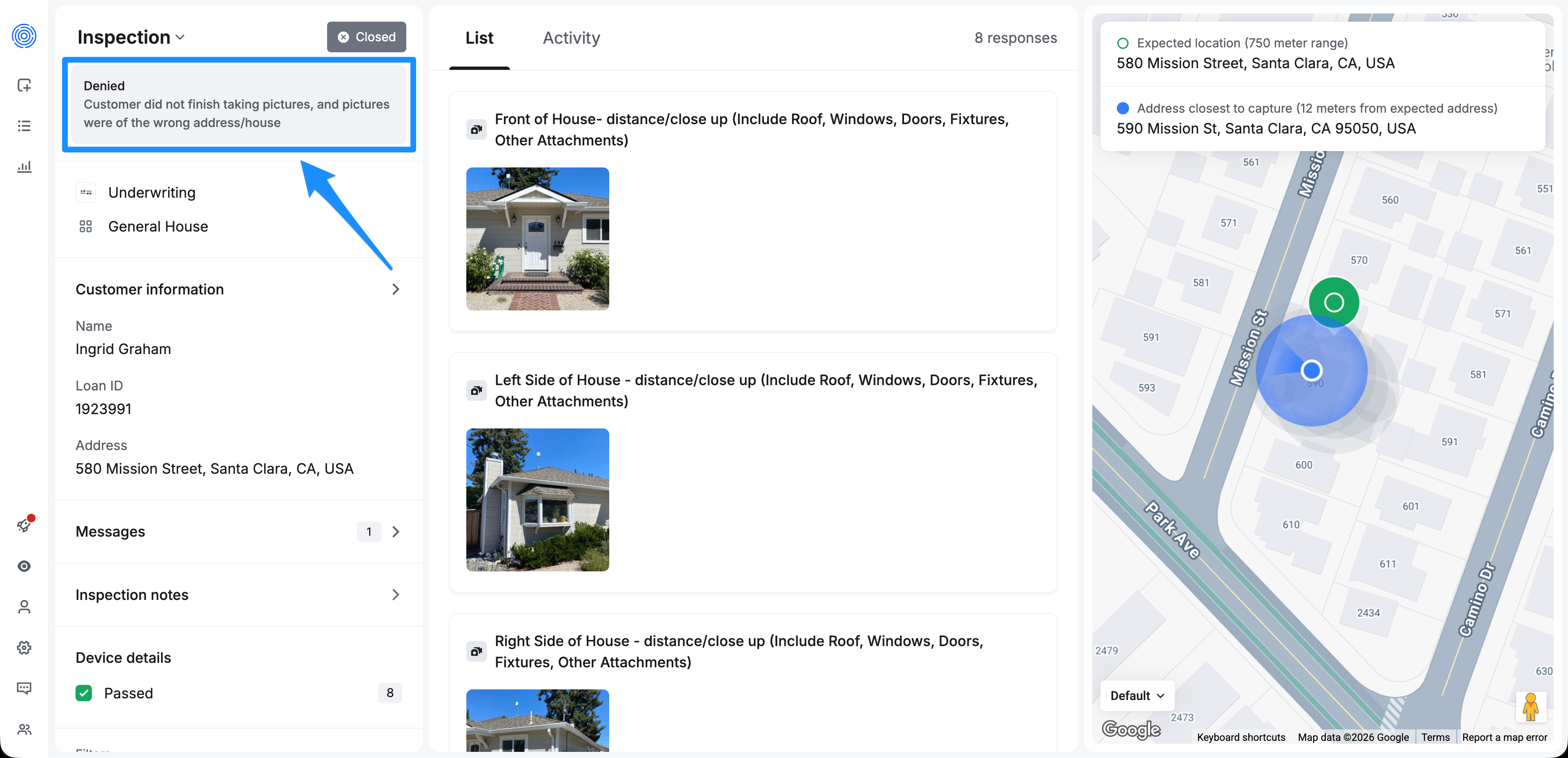Click the Messages count badge showing 1
The height and width of the screenshot is (758, 1568).
(x=369, y=531)
